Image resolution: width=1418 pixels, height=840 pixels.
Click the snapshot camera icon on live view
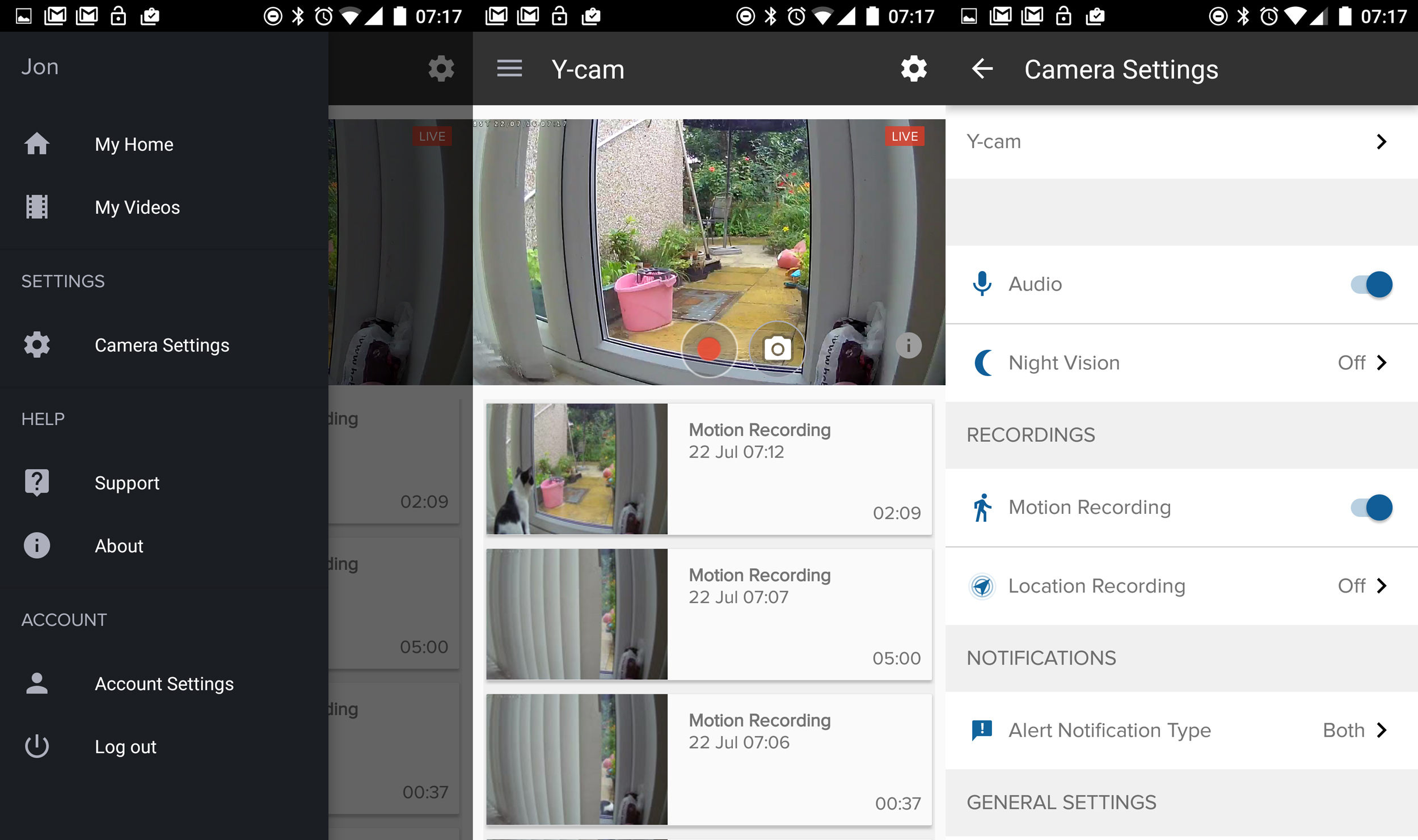click(777, 349)
